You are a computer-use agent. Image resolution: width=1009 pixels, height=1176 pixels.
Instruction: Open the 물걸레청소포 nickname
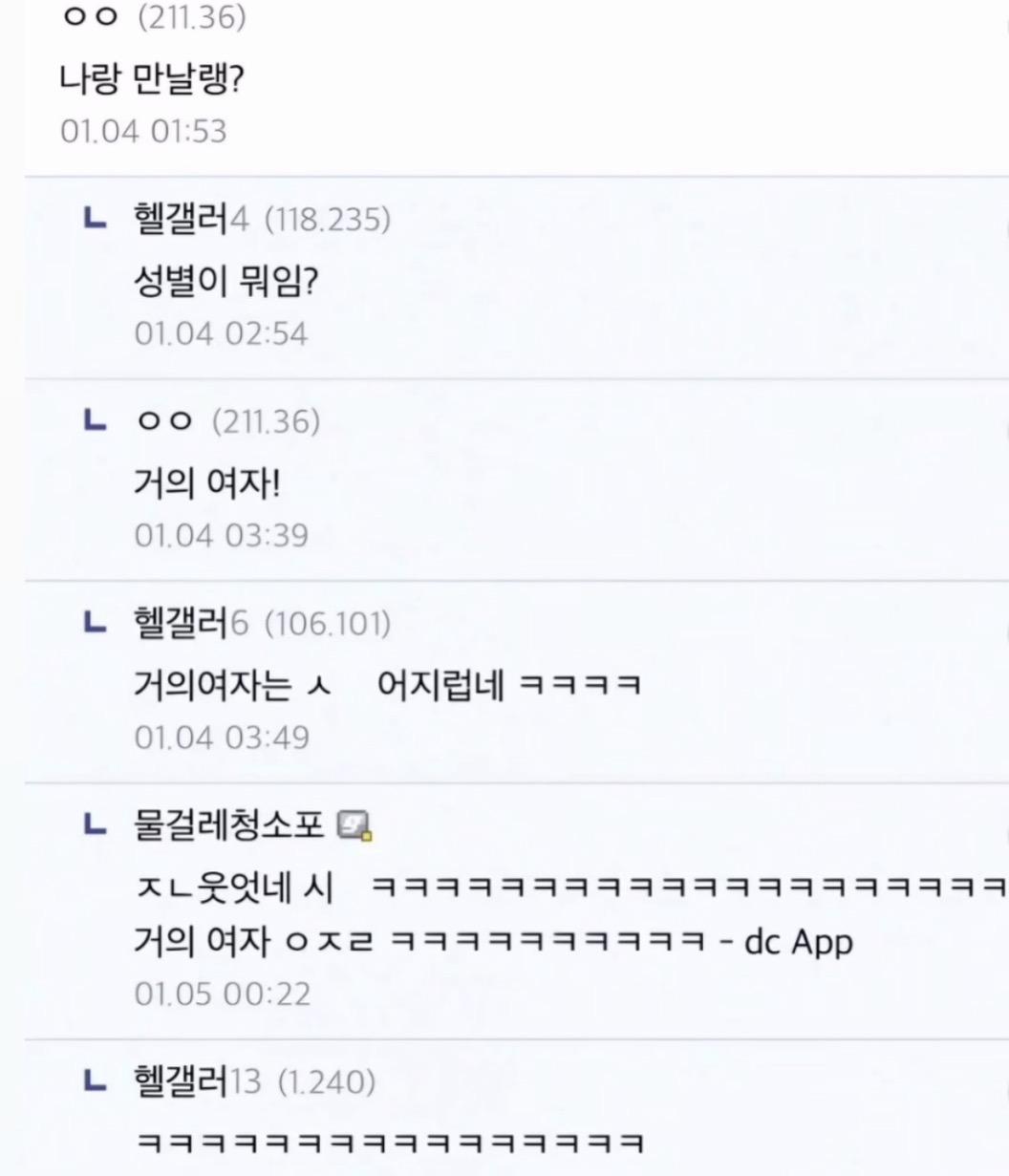pyautogui.click(x=230, y=824)
